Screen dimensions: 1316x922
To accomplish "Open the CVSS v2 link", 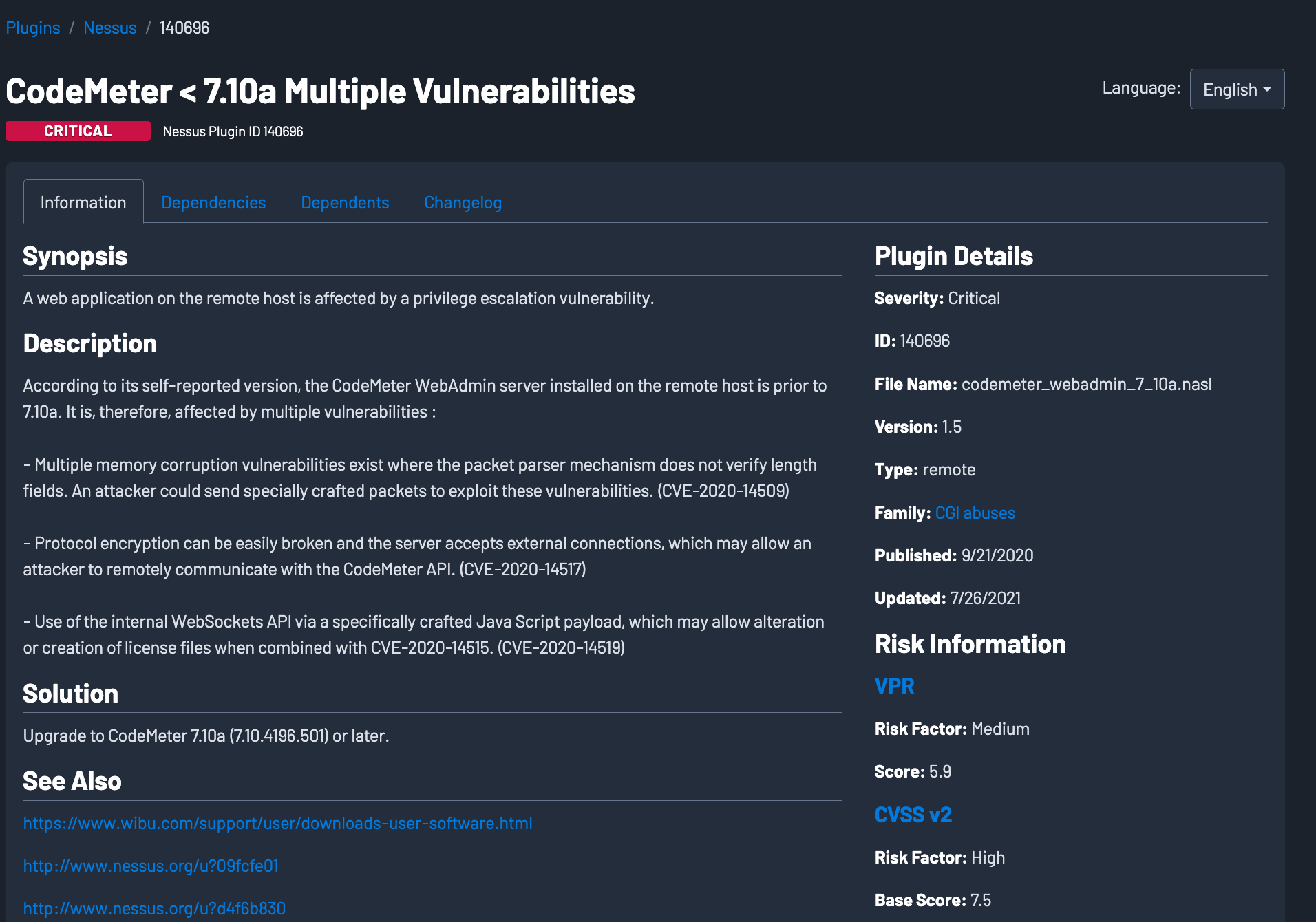I will [x=913, y=815].
